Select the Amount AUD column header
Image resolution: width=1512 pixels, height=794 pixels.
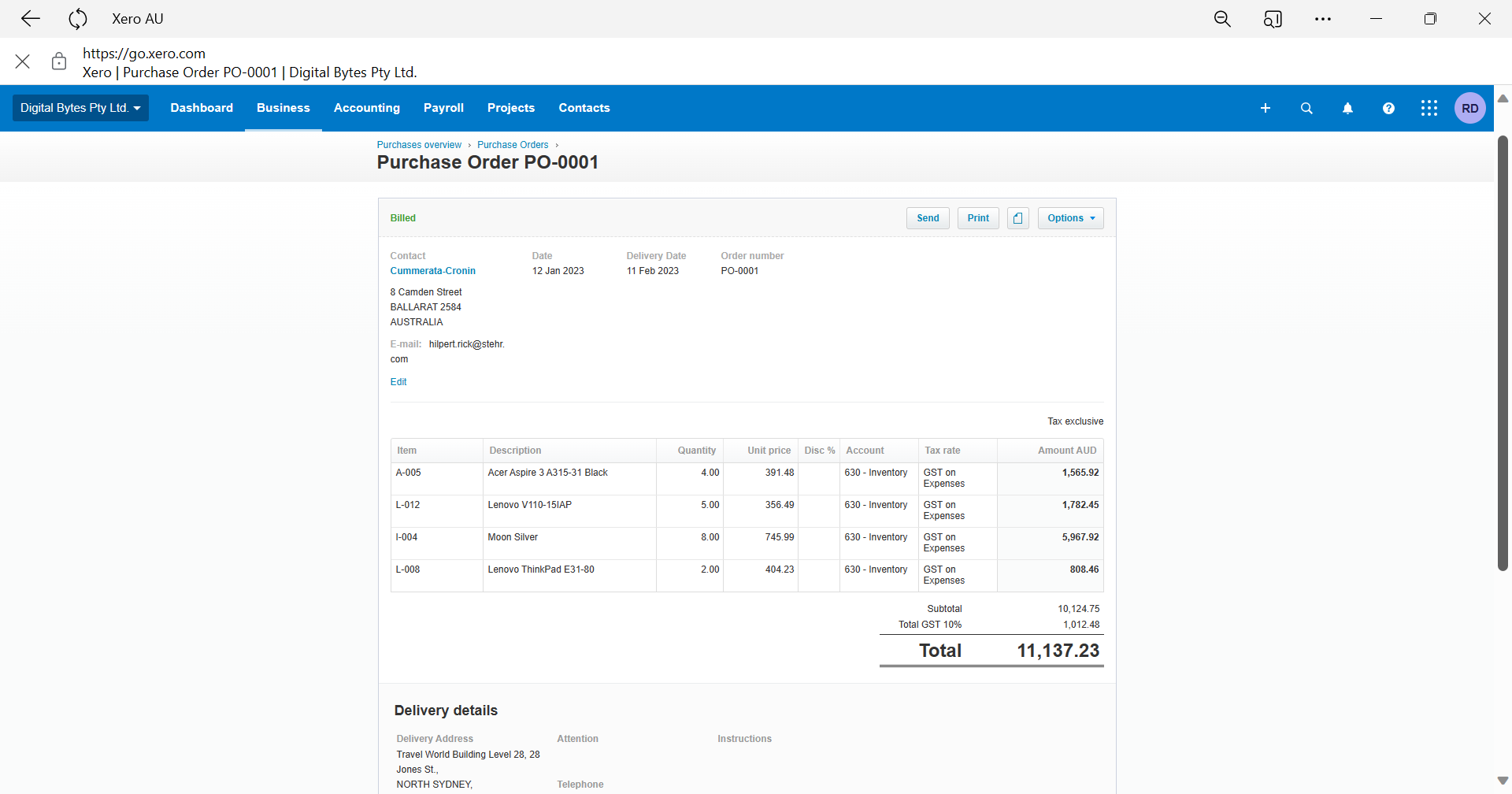[1067, 451]
